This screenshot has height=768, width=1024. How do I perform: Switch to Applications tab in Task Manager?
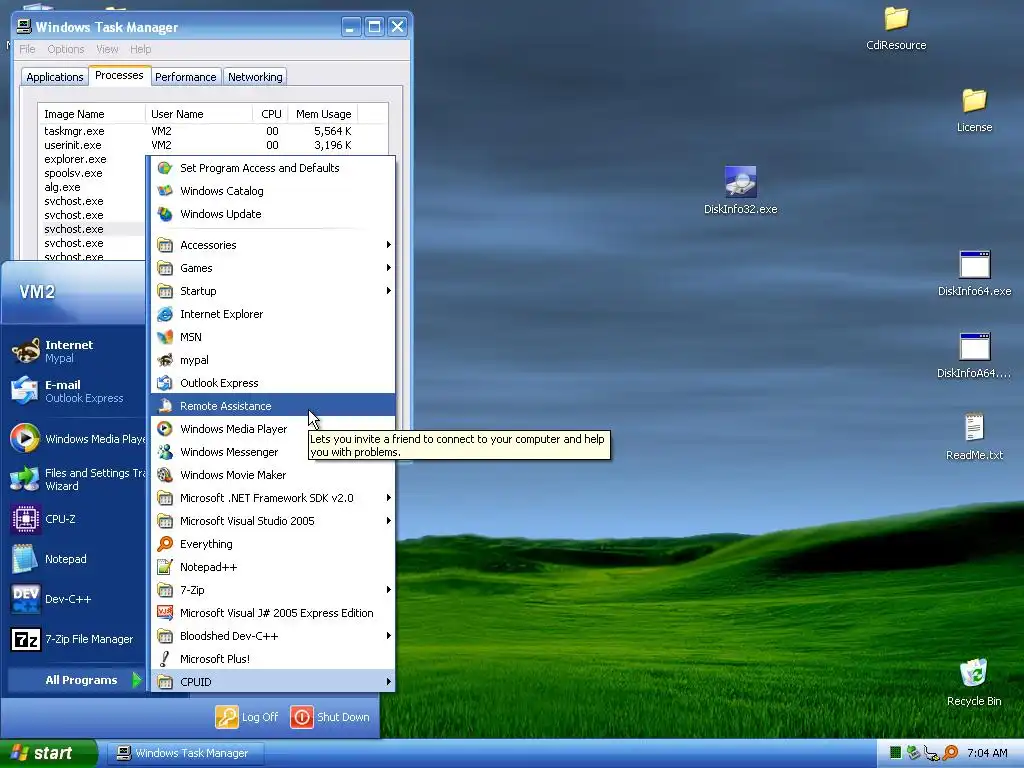pyautogui.click(x=55, y=77)
